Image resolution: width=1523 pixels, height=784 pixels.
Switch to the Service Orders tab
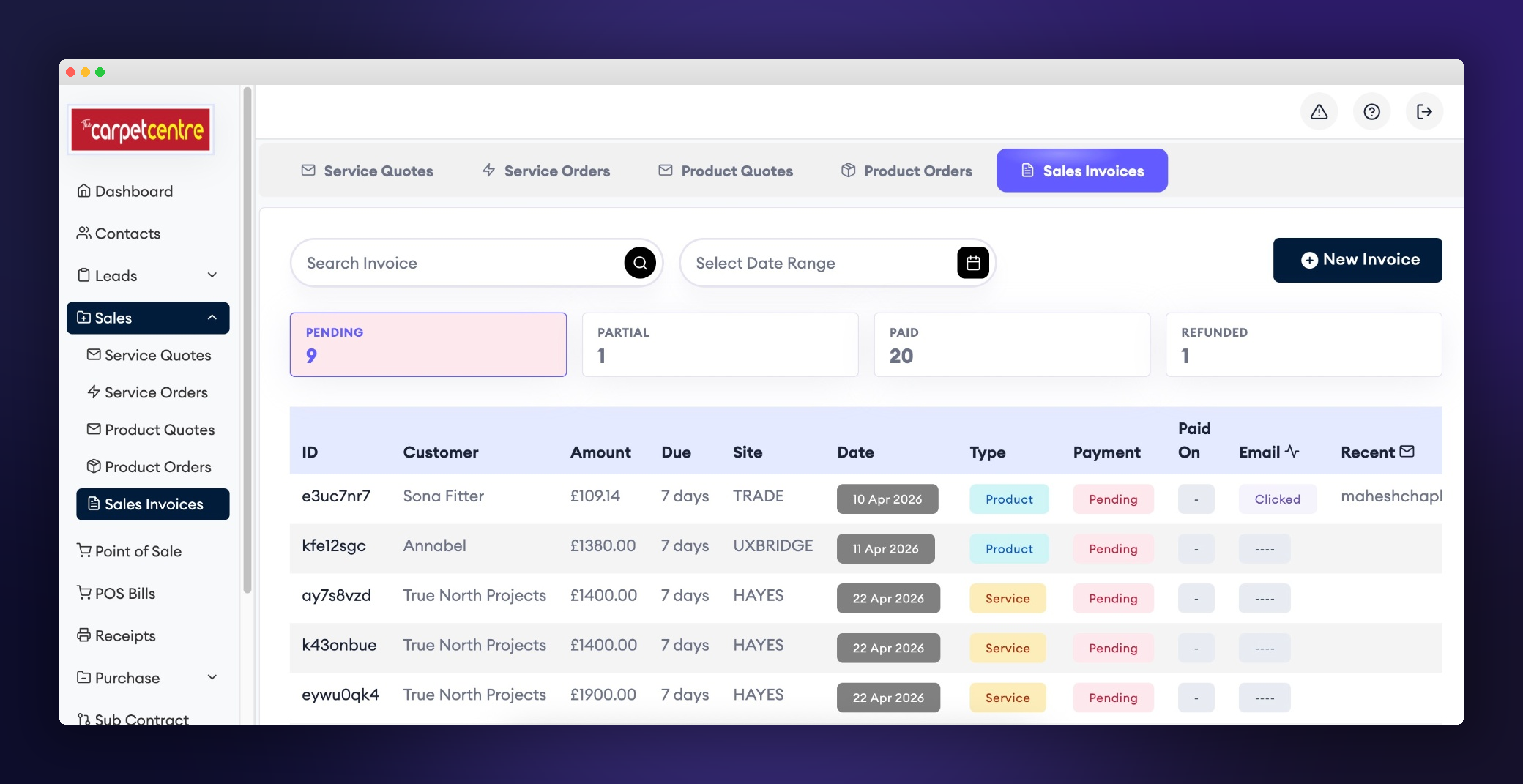coord(546,171)
